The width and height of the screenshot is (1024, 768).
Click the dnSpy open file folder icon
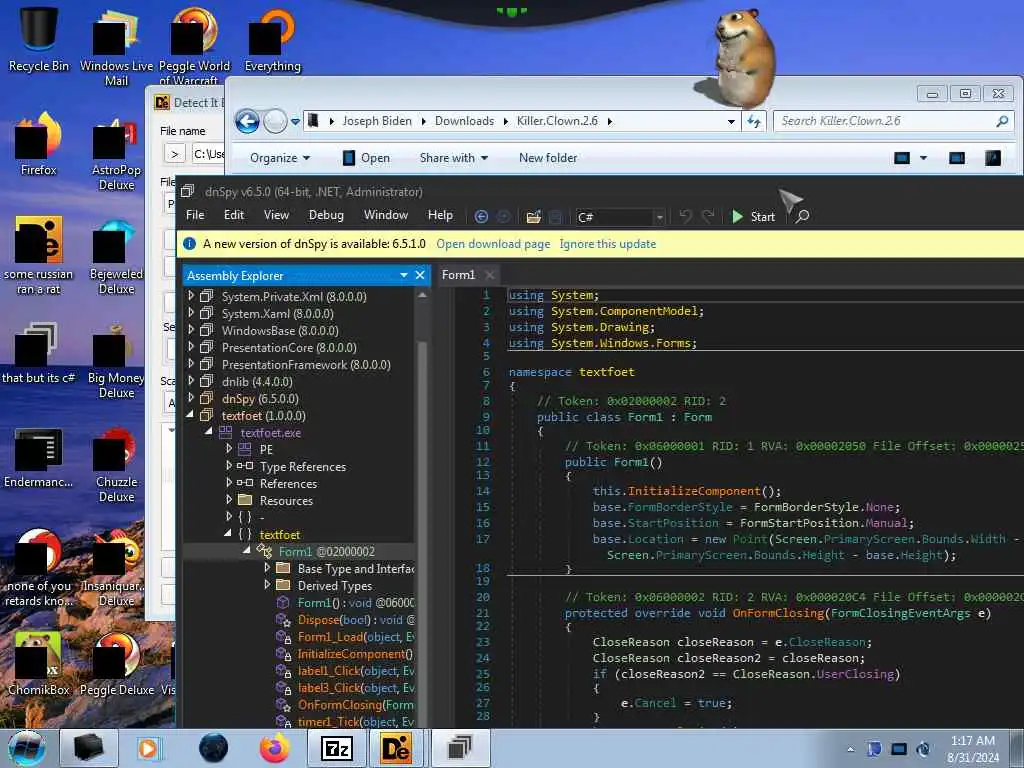534,217
